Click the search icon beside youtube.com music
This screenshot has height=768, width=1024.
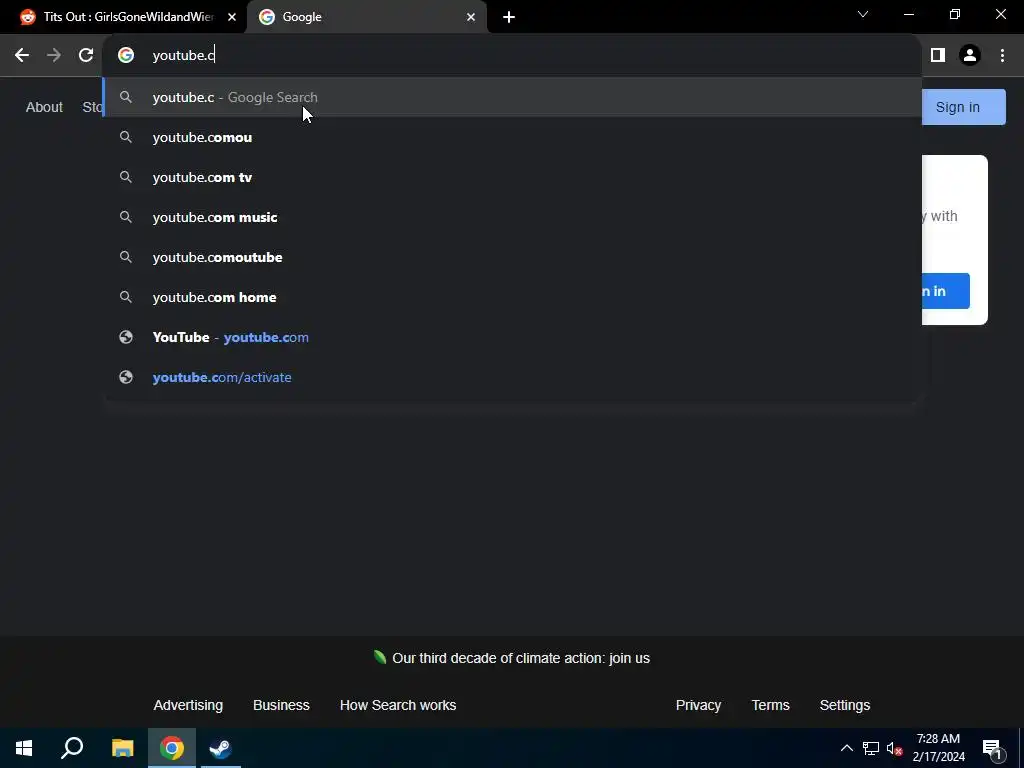[126, 217]
